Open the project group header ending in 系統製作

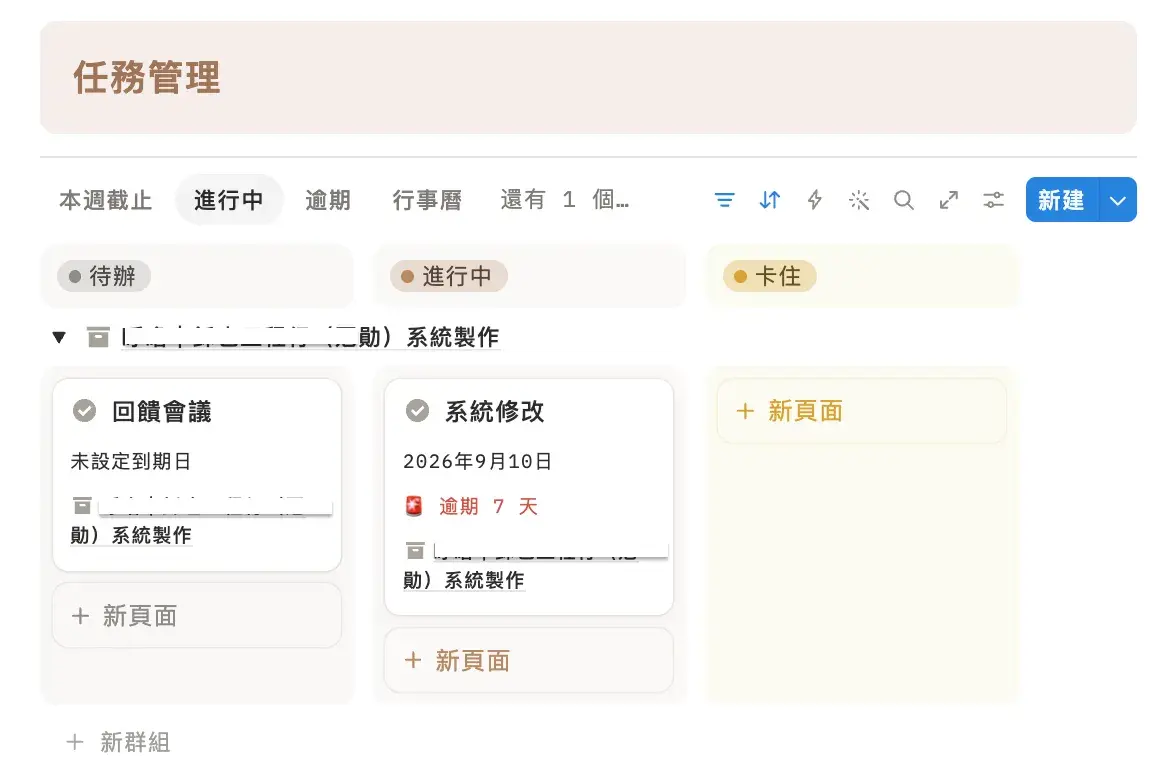(x=310, y=338)
